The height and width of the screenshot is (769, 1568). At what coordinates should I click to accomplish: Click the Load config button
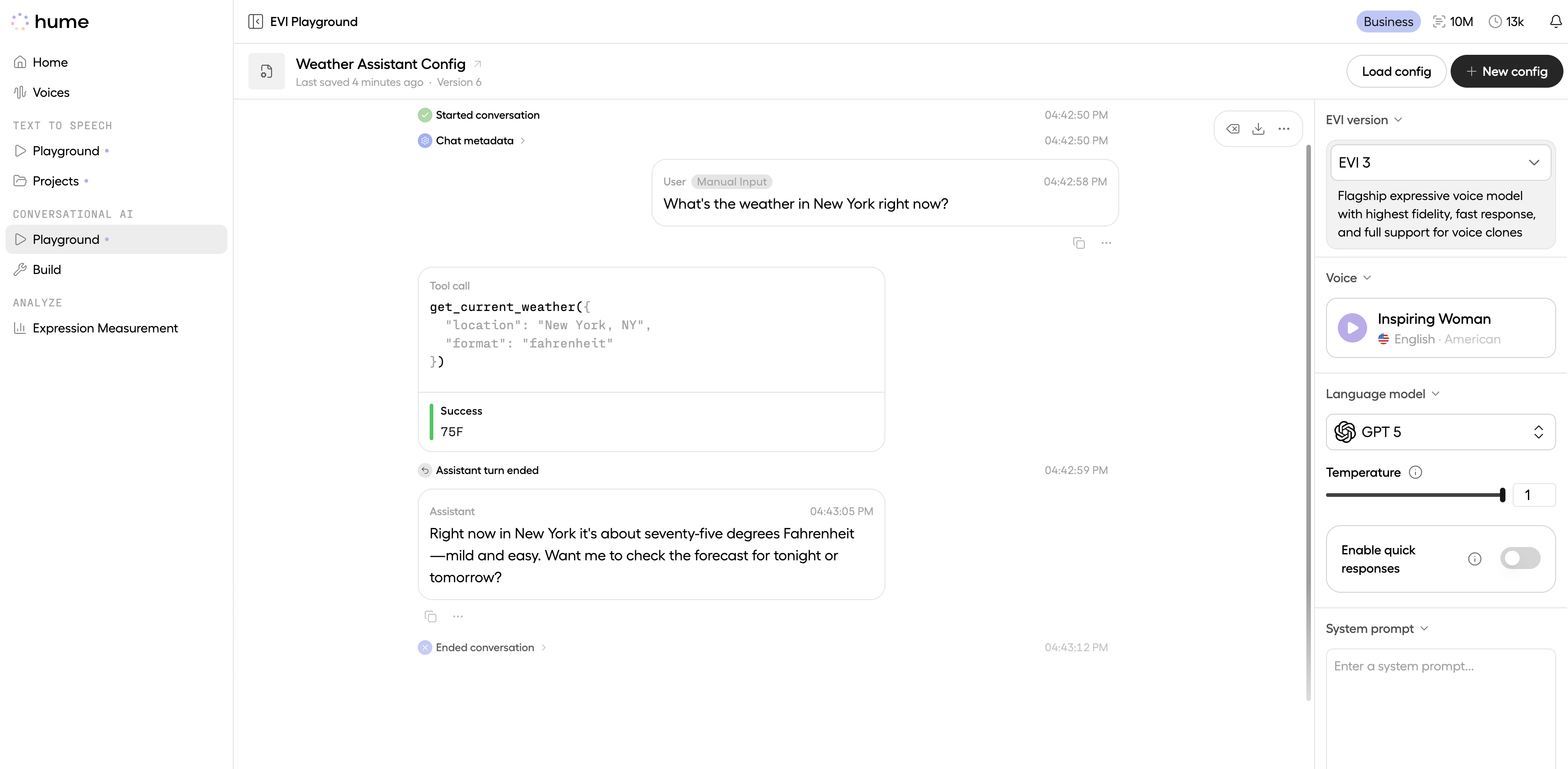tap(1396, 71)
